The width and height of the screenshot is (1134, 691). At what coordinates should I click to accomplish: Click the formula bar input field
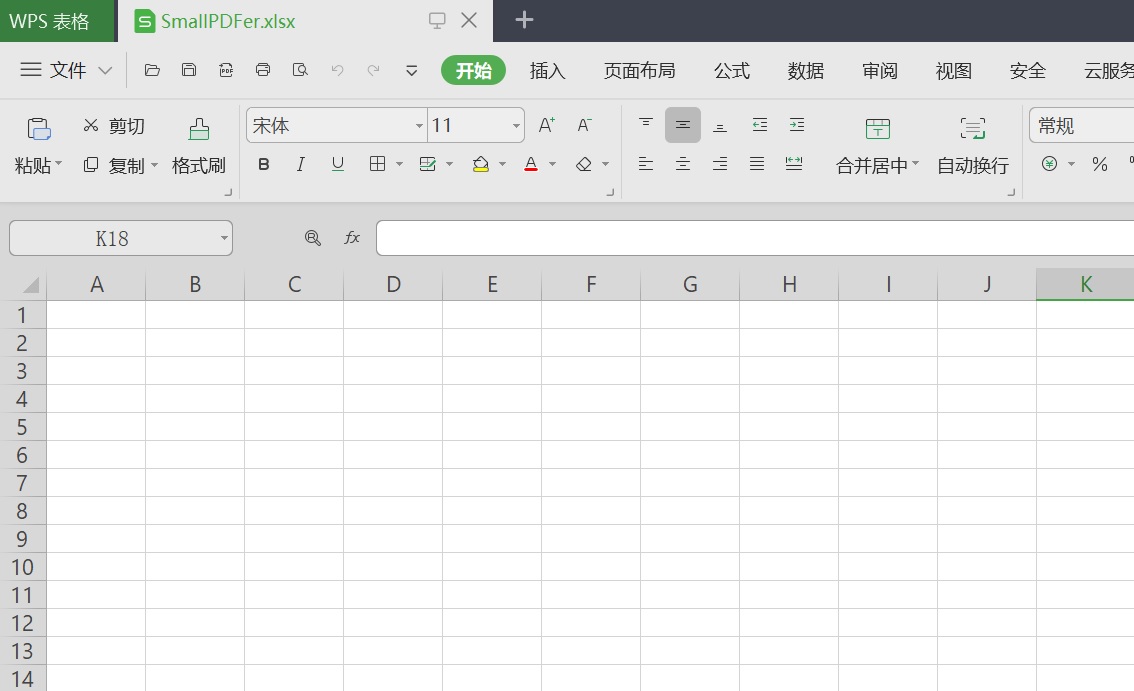[755, 238]
